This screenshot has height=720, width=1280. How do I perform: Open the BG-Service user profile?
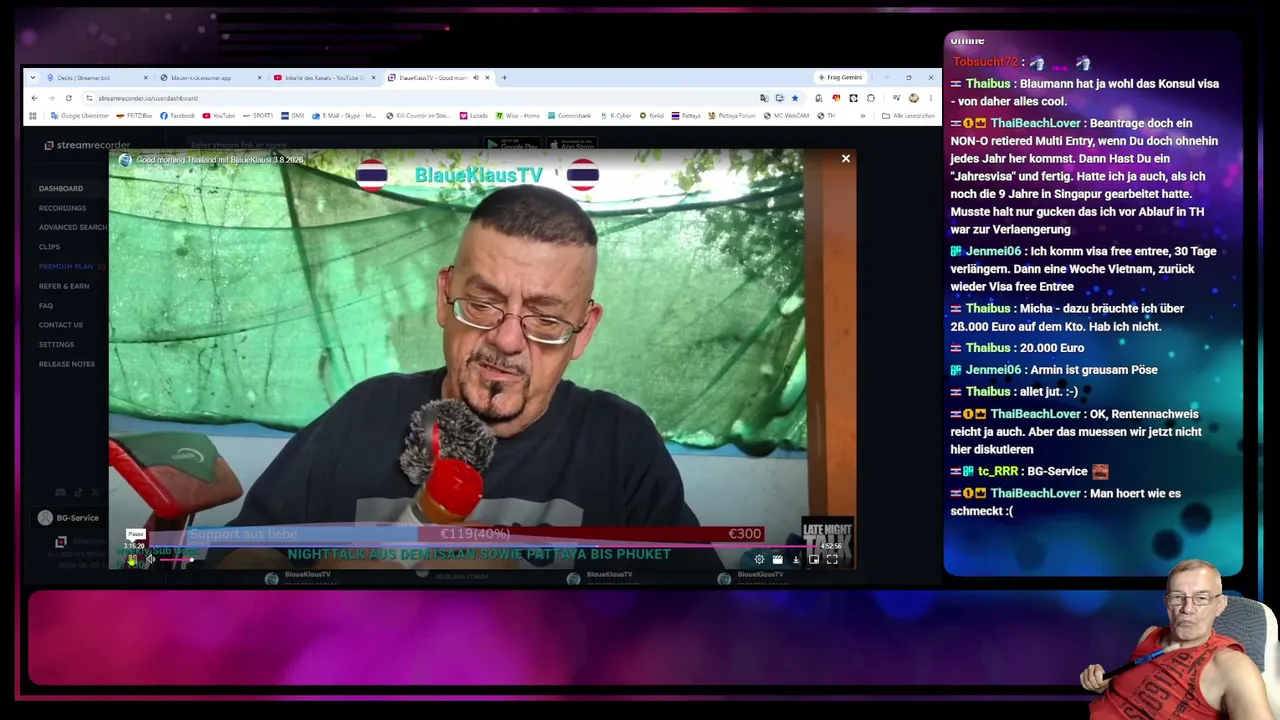click(70, 518)
